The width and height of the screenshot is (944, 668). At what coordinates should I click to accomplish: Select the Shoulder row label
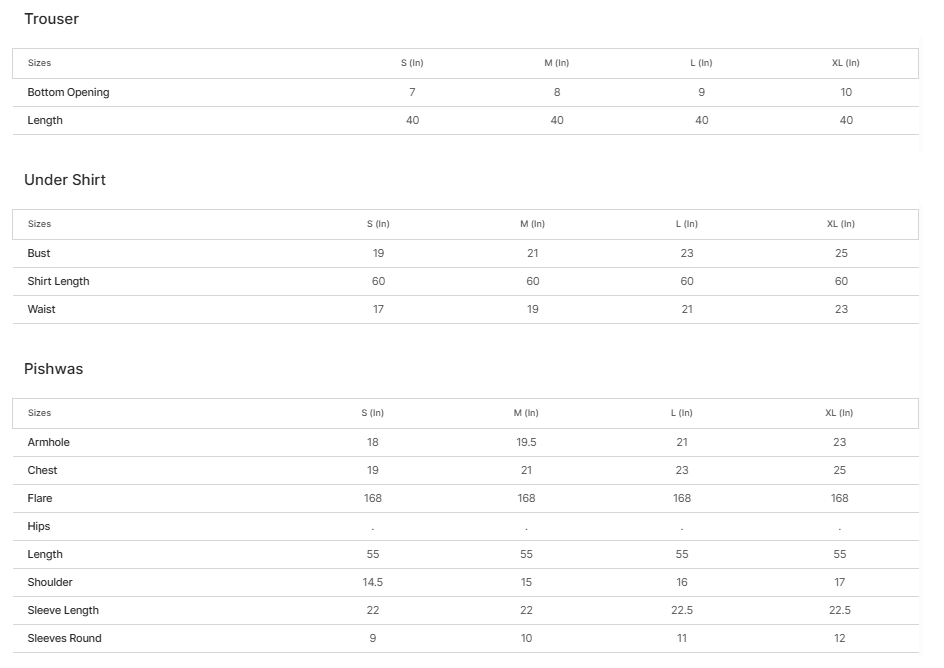point(49,582)
